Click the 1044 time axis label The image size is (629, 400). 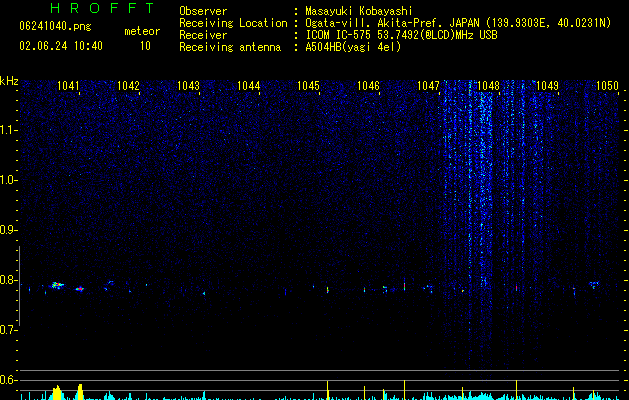point(248,85)
